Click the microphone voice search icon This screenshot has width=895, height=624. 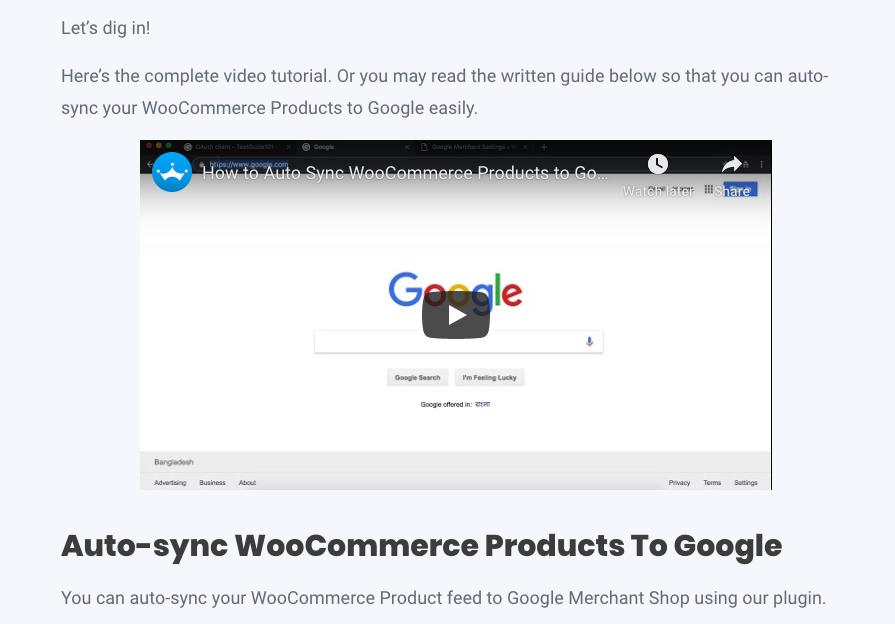point(589,341)
